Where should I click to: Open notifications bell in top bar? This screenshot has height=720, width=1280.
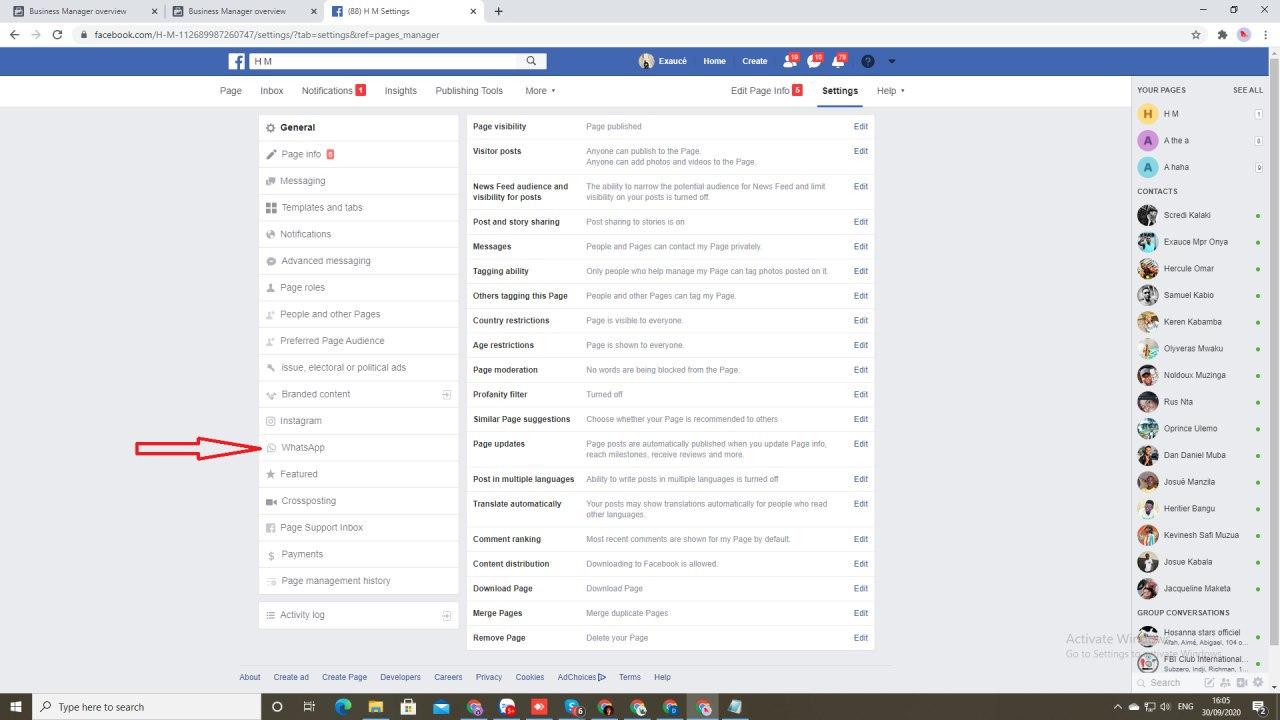coord(839,61)
